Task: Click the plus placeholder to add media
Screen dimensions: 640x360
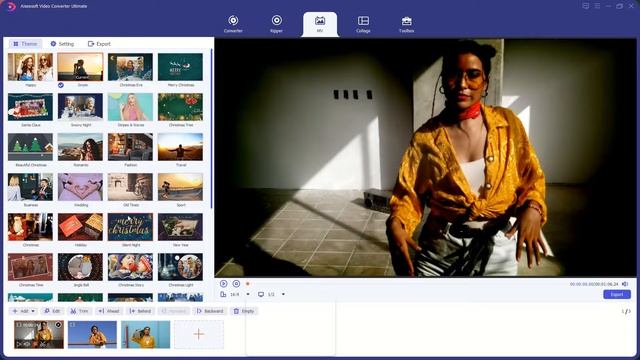Action: click(199, 334)
